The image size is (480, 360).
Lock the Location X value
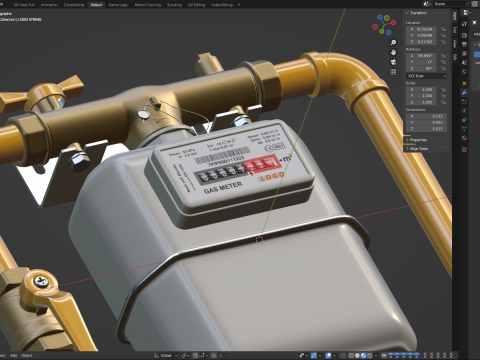pos(443,29)
